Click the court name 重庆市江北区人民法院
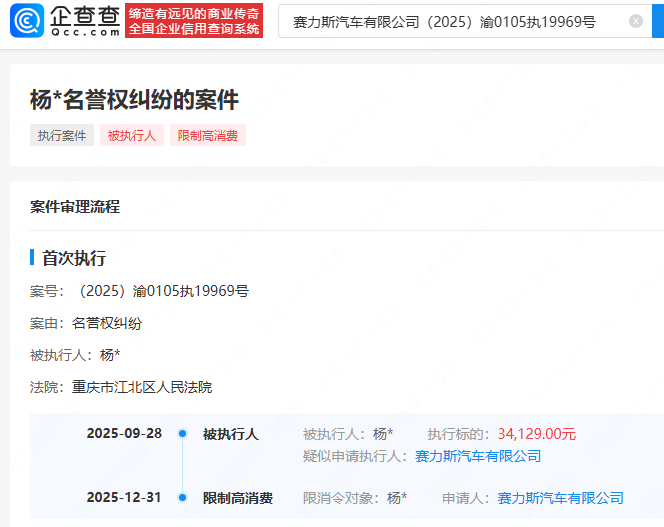The width and height of the screenshot is (664, 527). (142, 387)
